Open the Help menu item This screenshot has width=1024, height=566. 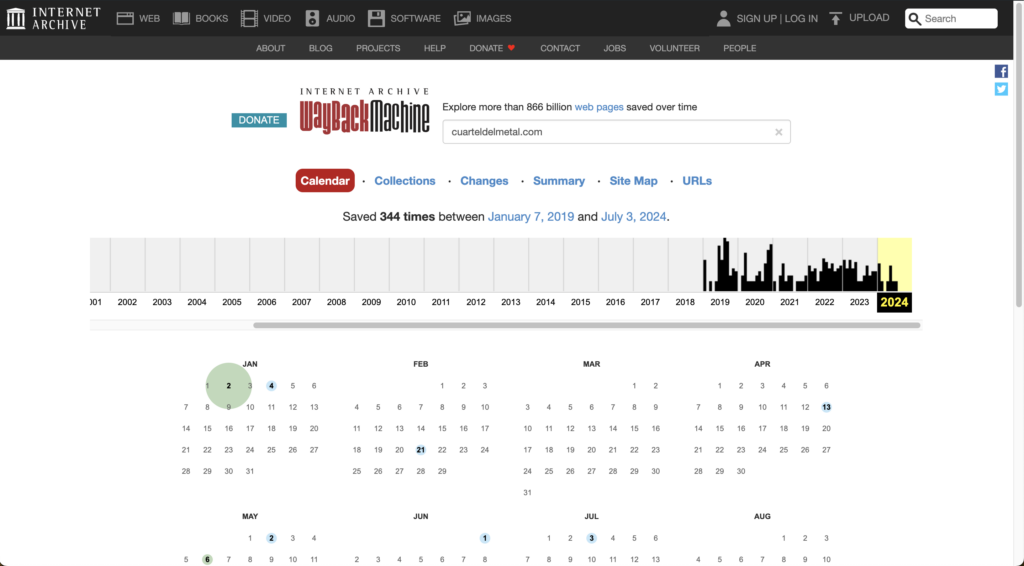434,48
